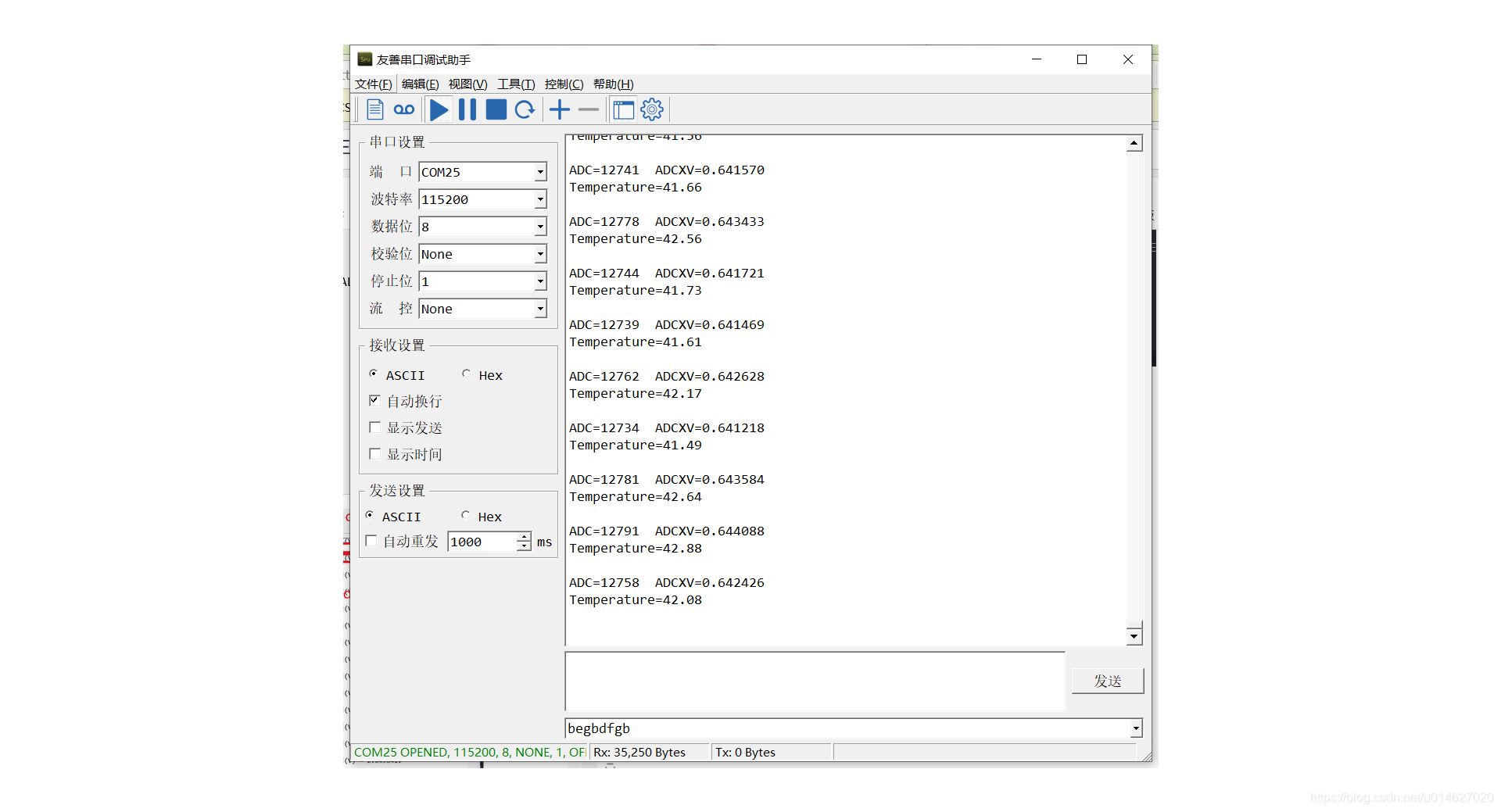Click the receive area scroll-down arrow
This screenshot has width=1501, height=812.
tap(1134, 636)
